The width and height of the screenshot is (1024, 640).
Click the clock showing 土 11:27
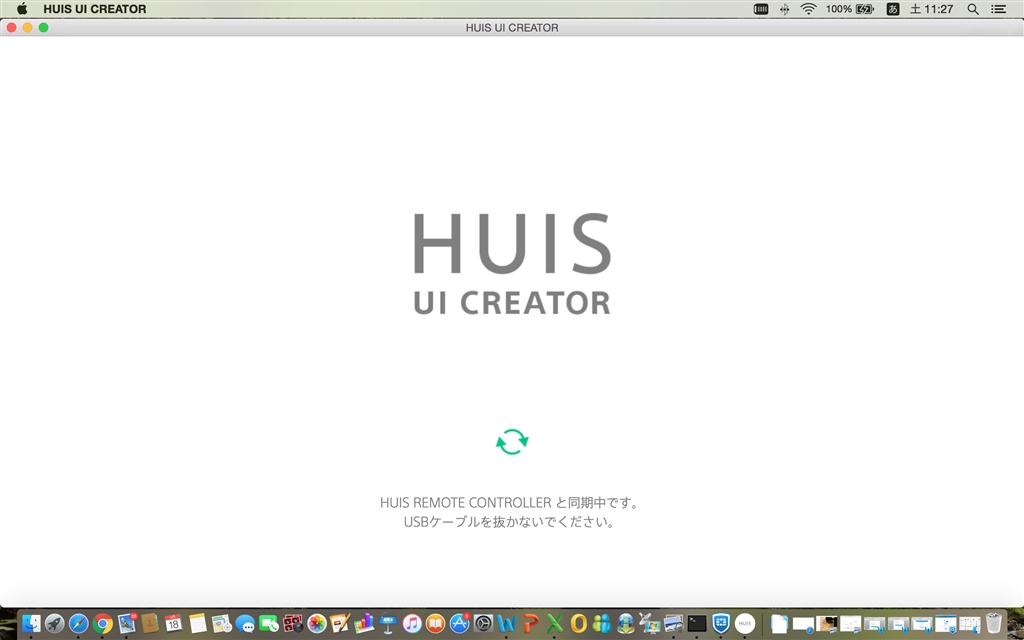point(932,9)
